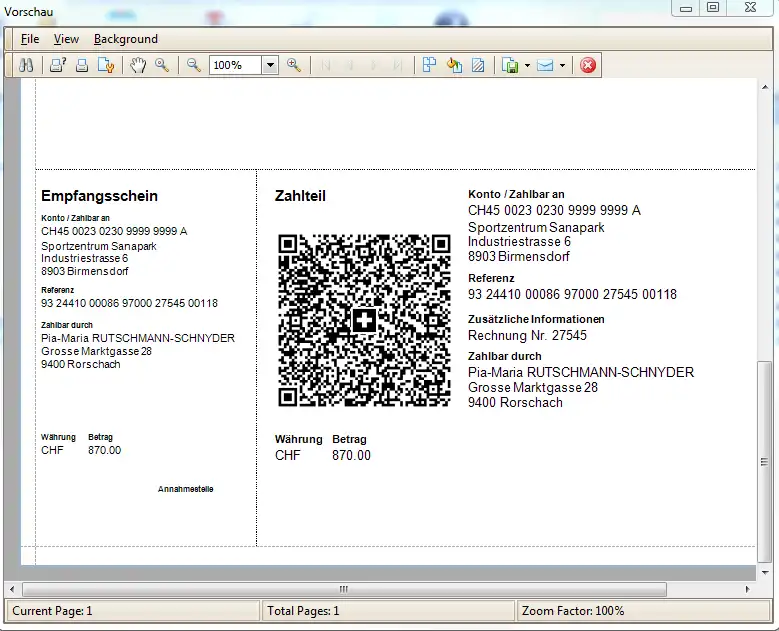Click the 100% zoom input field

click(x=235, y=65)
